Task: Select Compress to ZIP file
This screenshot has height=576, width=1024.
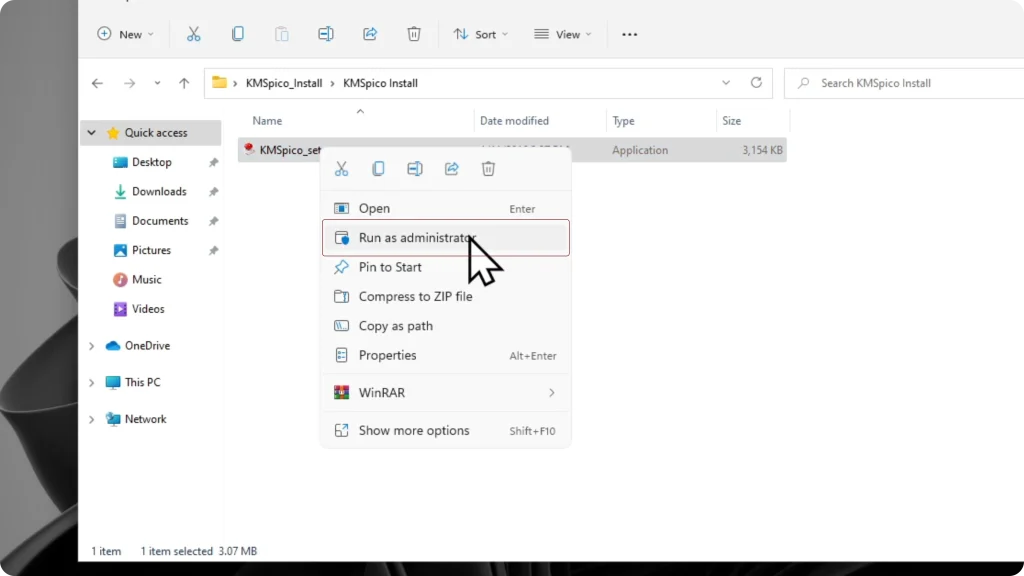Action: point(446,296)
